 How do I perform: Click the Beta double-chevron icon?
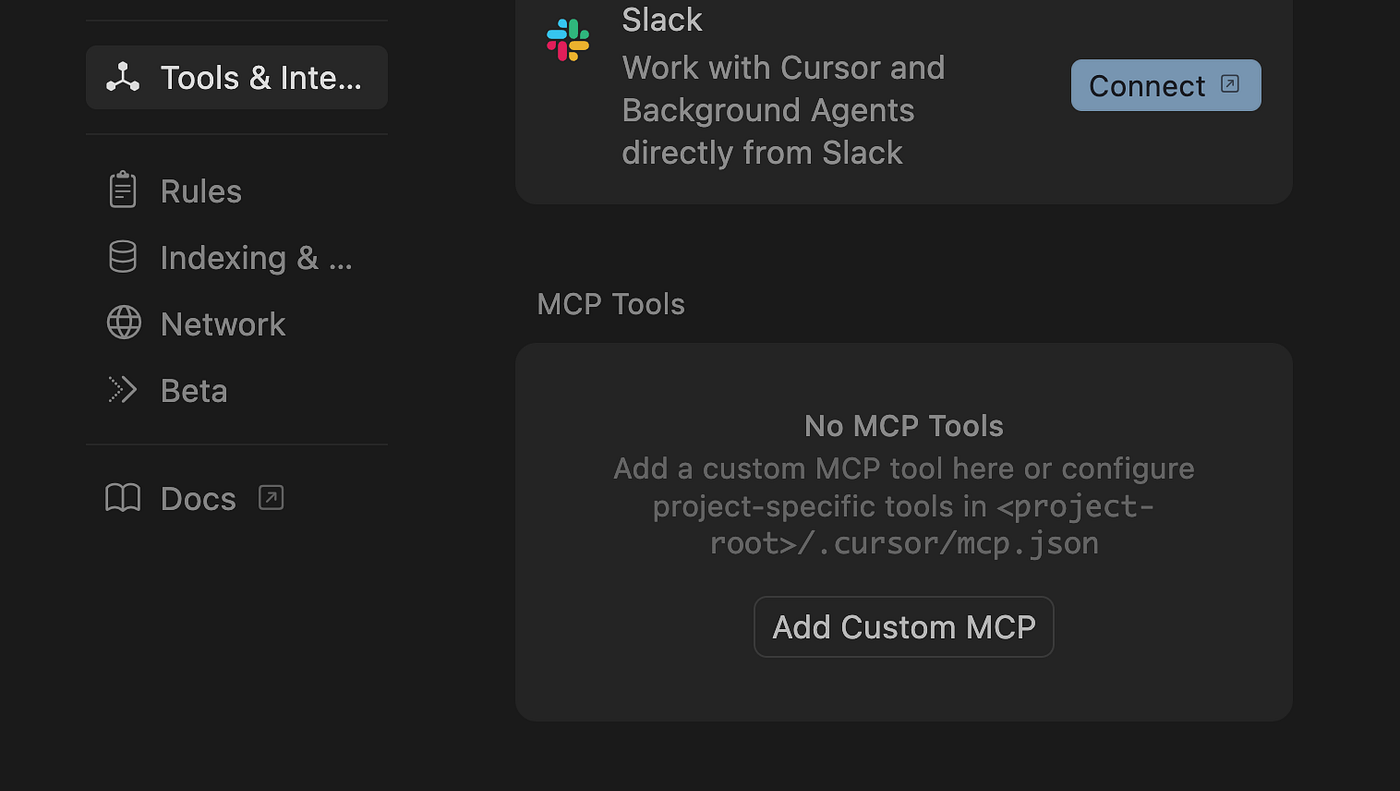[122, 390]
